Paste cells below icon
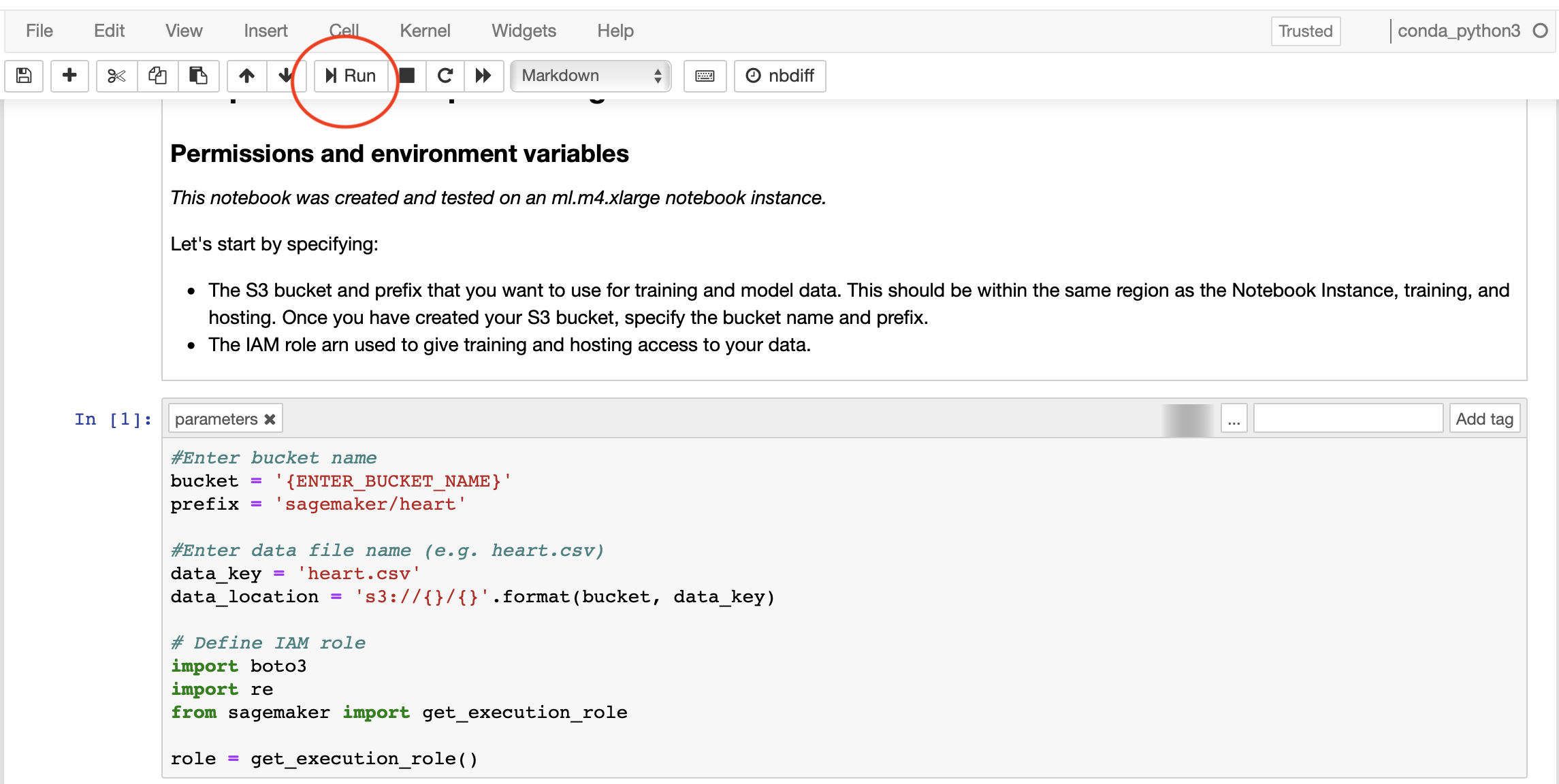The image size is (1559, 784). (198, 76)
